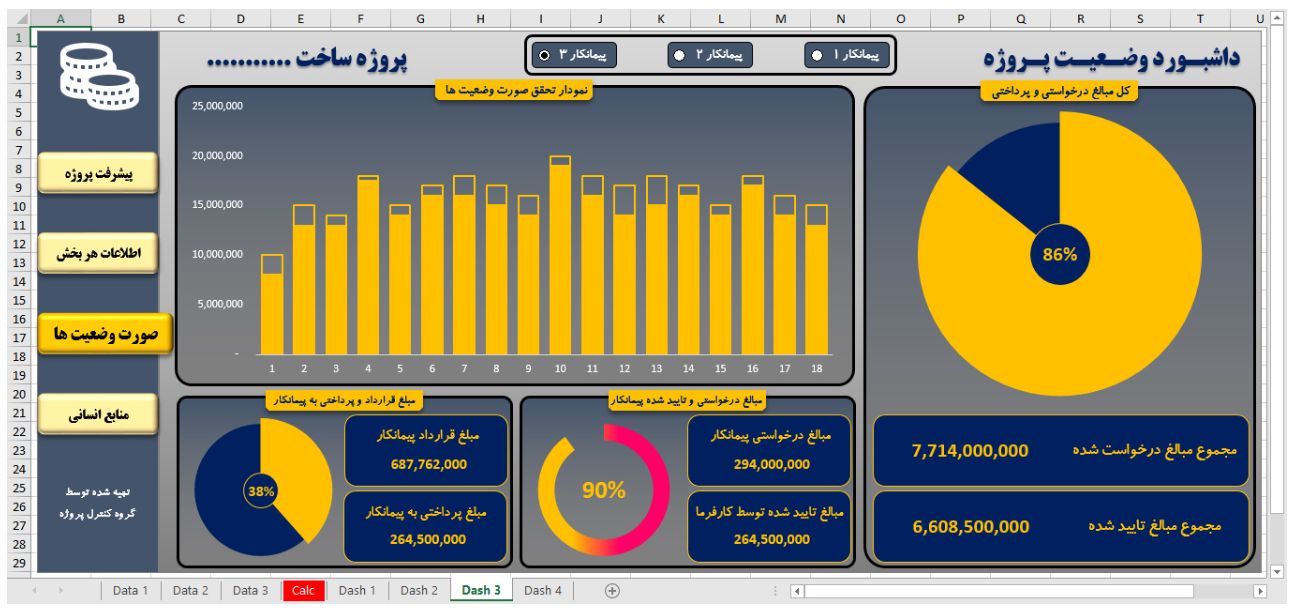1294x611 pixels.
Task: Open the اطلاعات هر بخش button
Action: [x=98, y=254]
